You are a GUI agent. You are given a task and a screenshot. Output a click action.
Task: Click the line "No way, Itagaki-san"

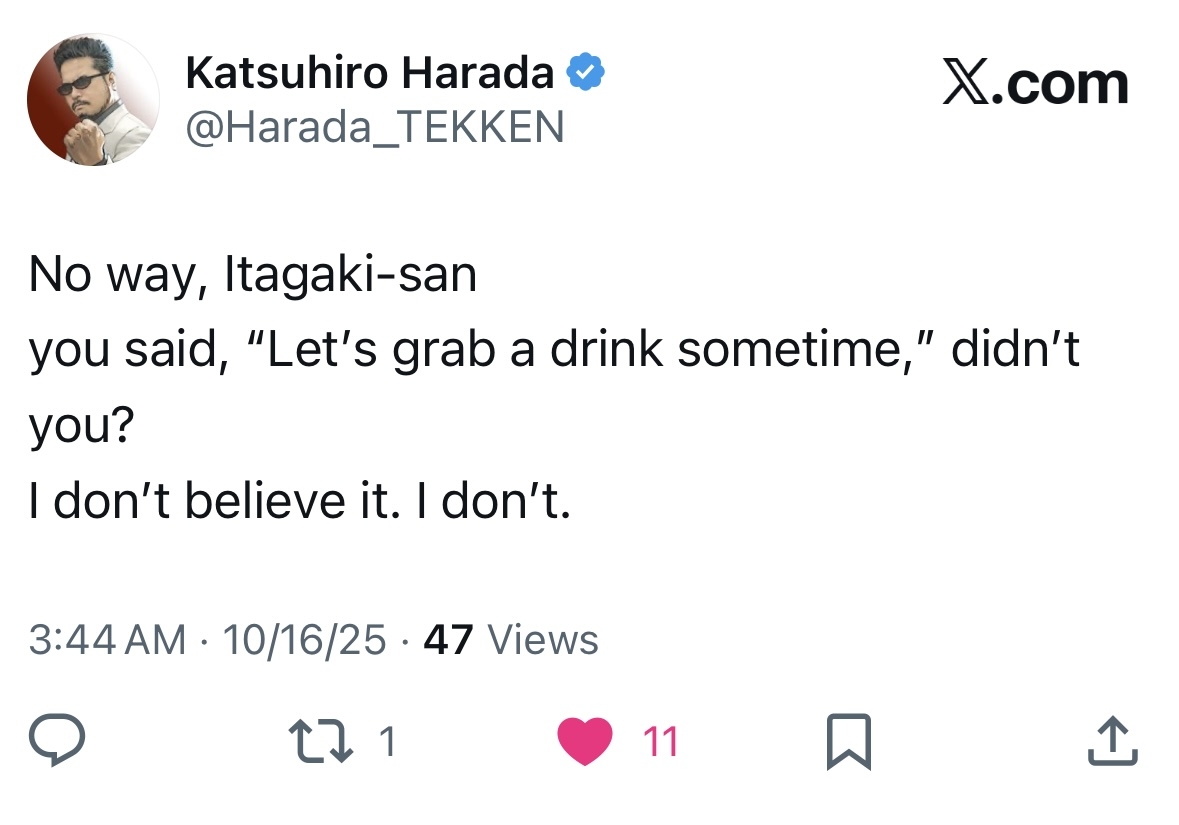(x=253, y=275)
